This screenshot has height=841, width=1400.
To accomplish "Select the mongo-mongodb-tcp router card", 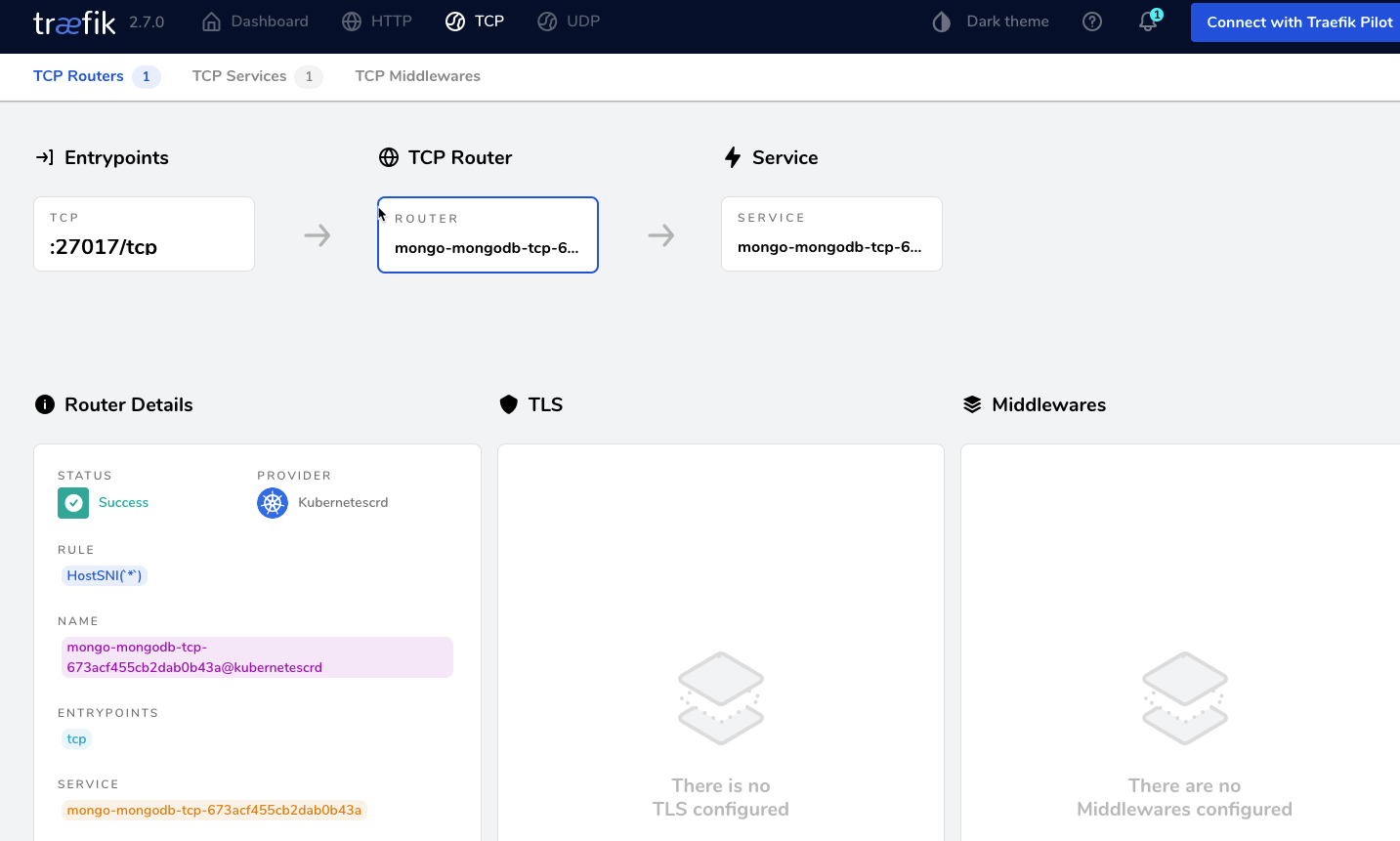I will (488, 235).
